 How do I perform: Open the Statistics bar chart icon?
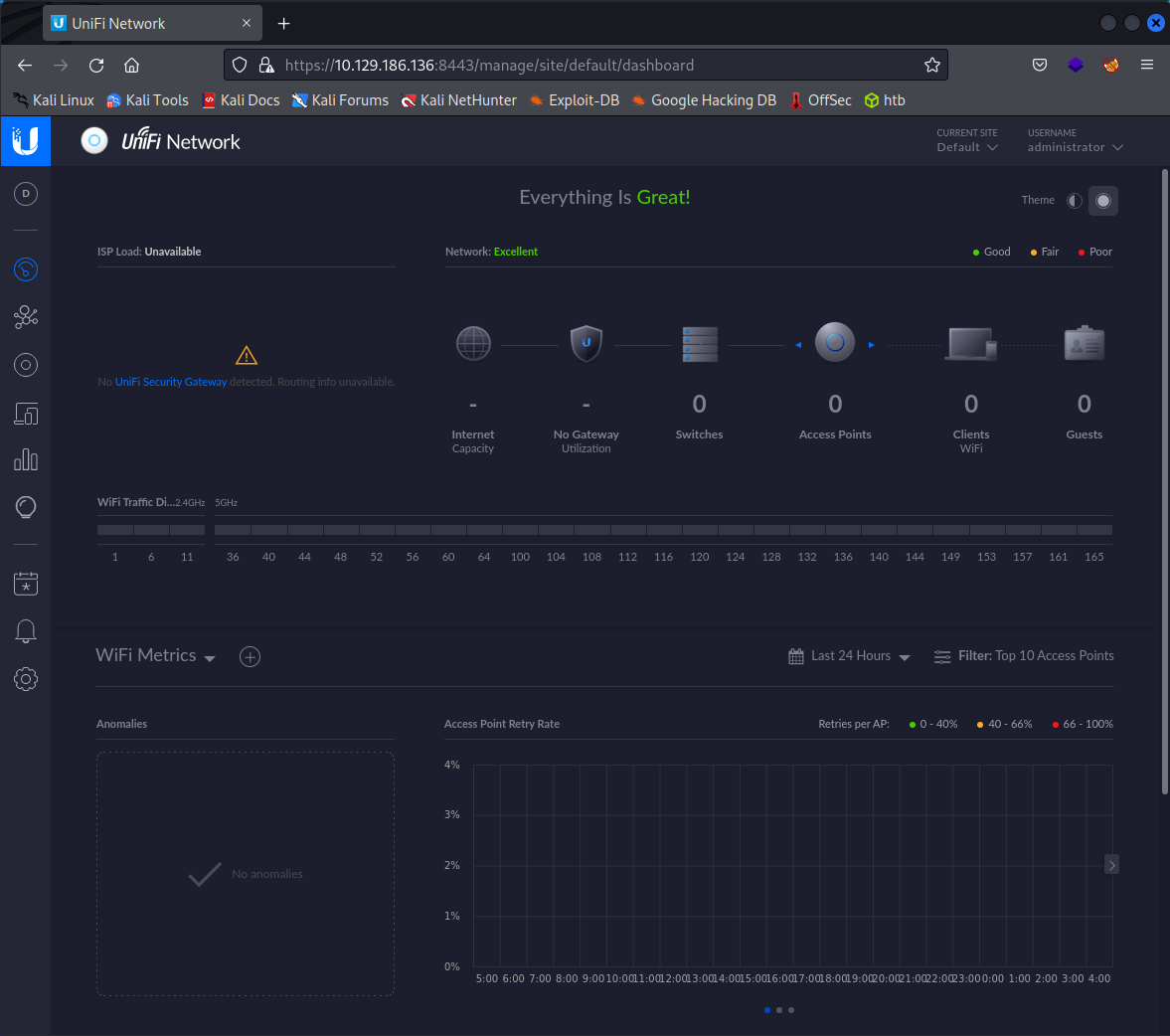(x=26, y=460)
